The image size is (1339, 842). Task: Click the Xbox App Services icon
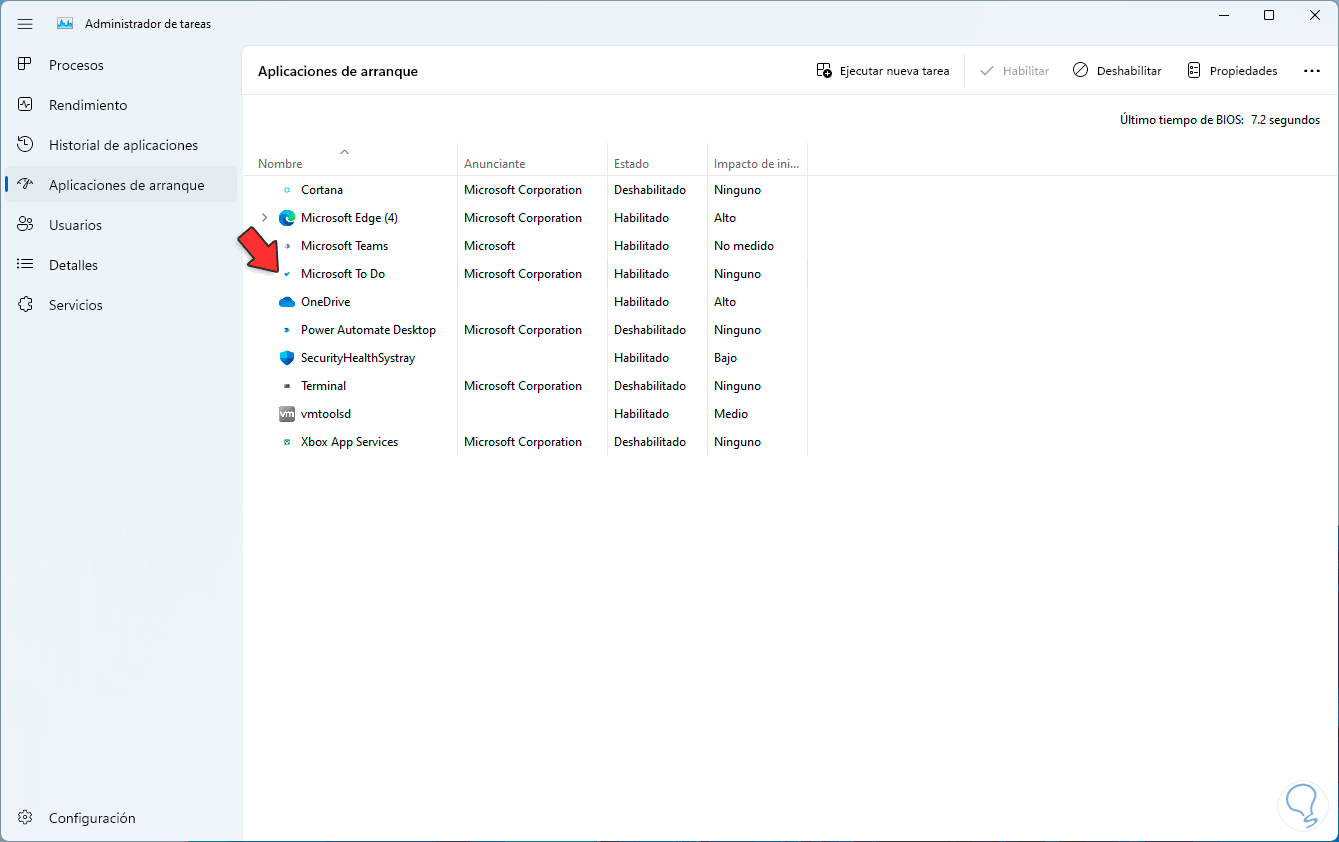click(287, 442)
